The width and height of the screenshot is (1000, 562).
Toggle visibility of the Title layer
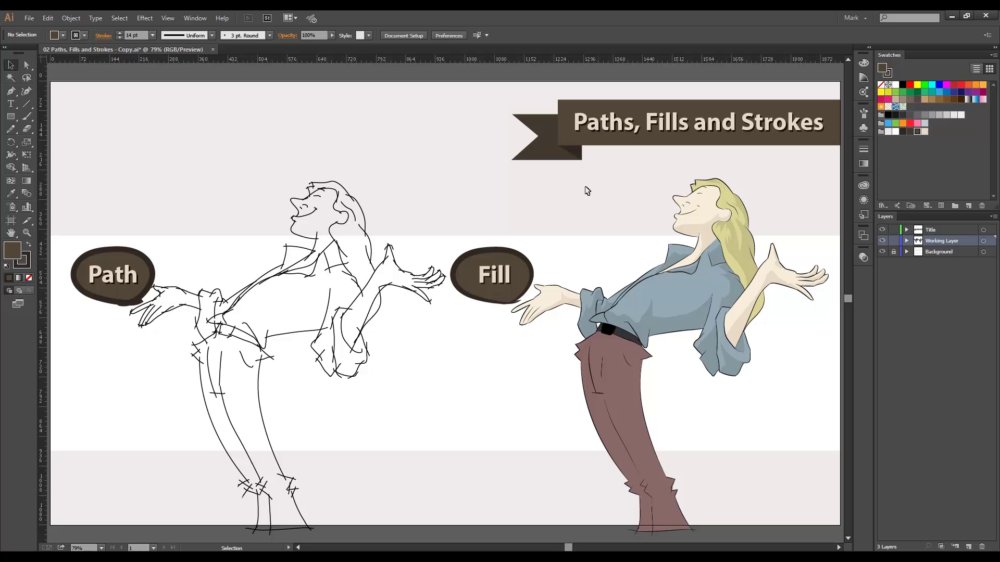[x=883, y=230]
